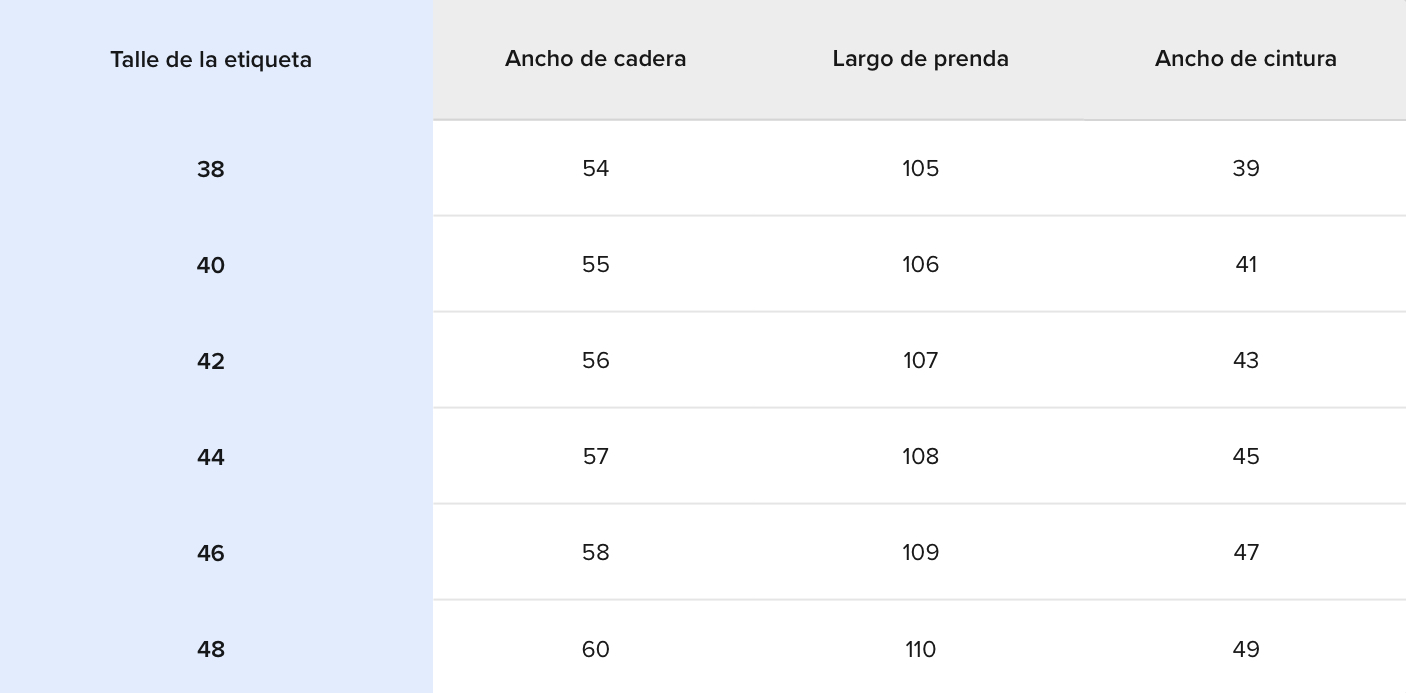Select size label 48
This screenshot has width=1406, height=693.
pyautogui.click(x=211, y=650)
